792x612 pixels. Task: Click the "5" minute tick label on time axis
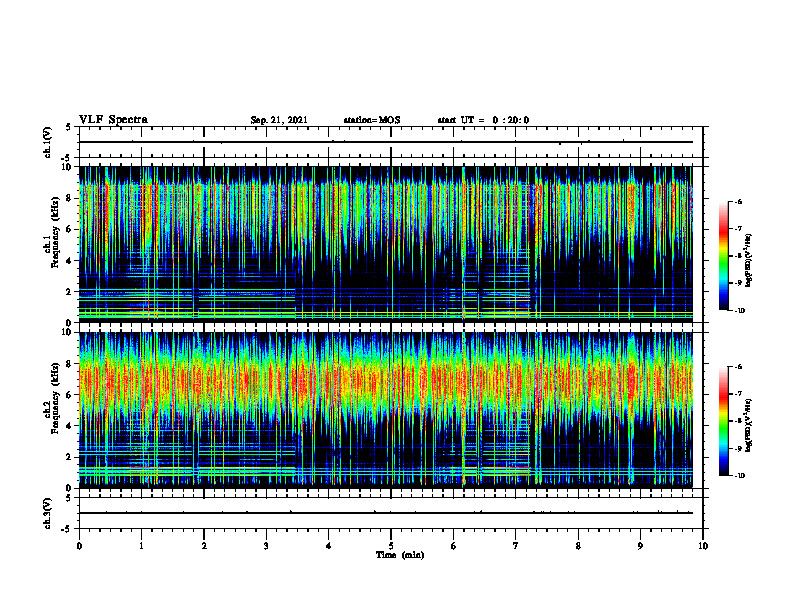[391, 546]
